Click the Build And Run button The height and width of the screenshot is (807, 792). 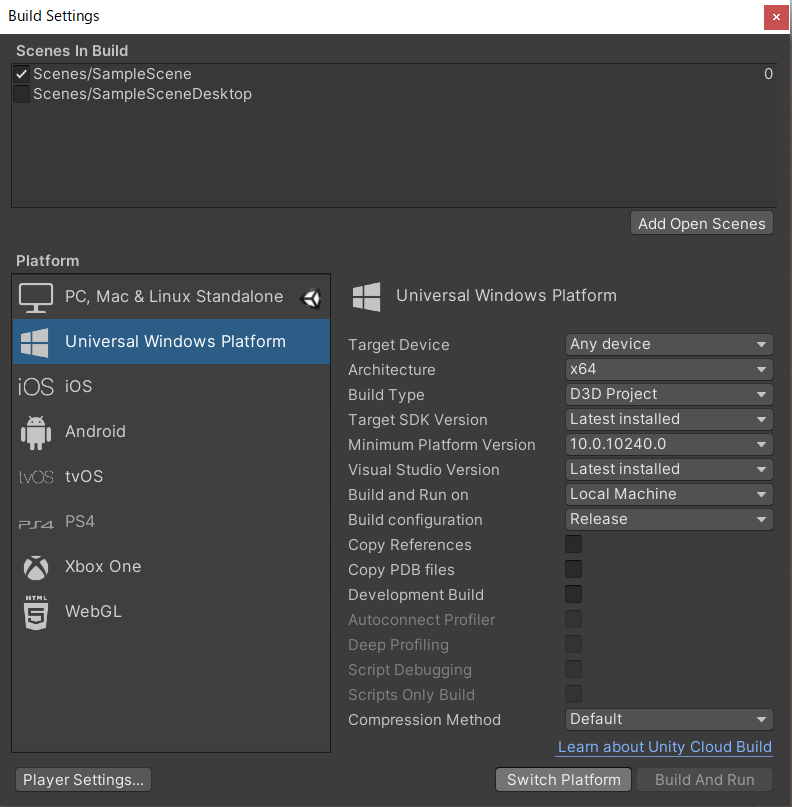click(705, 780)
